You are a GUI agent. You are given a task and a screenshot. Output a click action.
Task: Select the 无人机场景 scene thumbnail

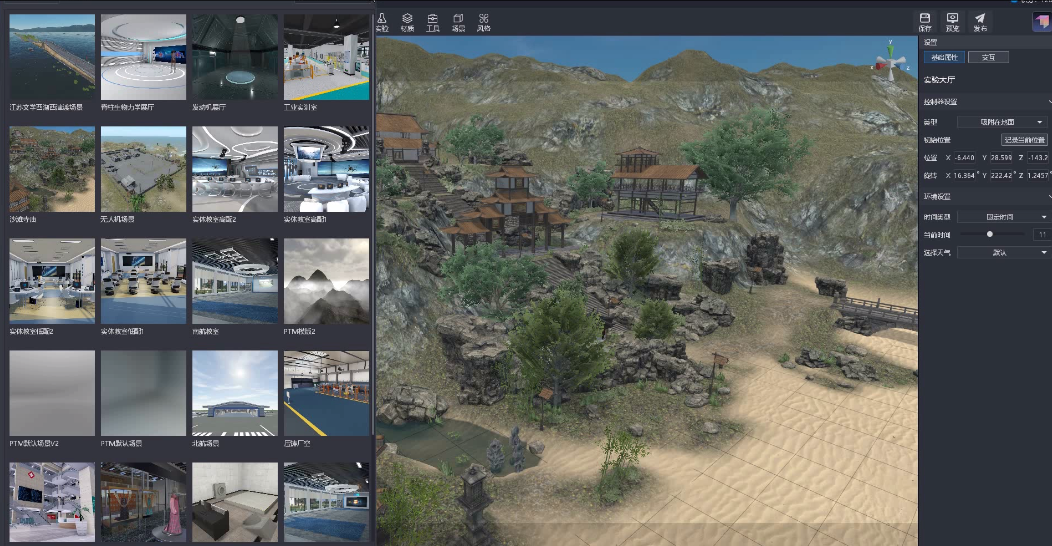click(143, 169)
